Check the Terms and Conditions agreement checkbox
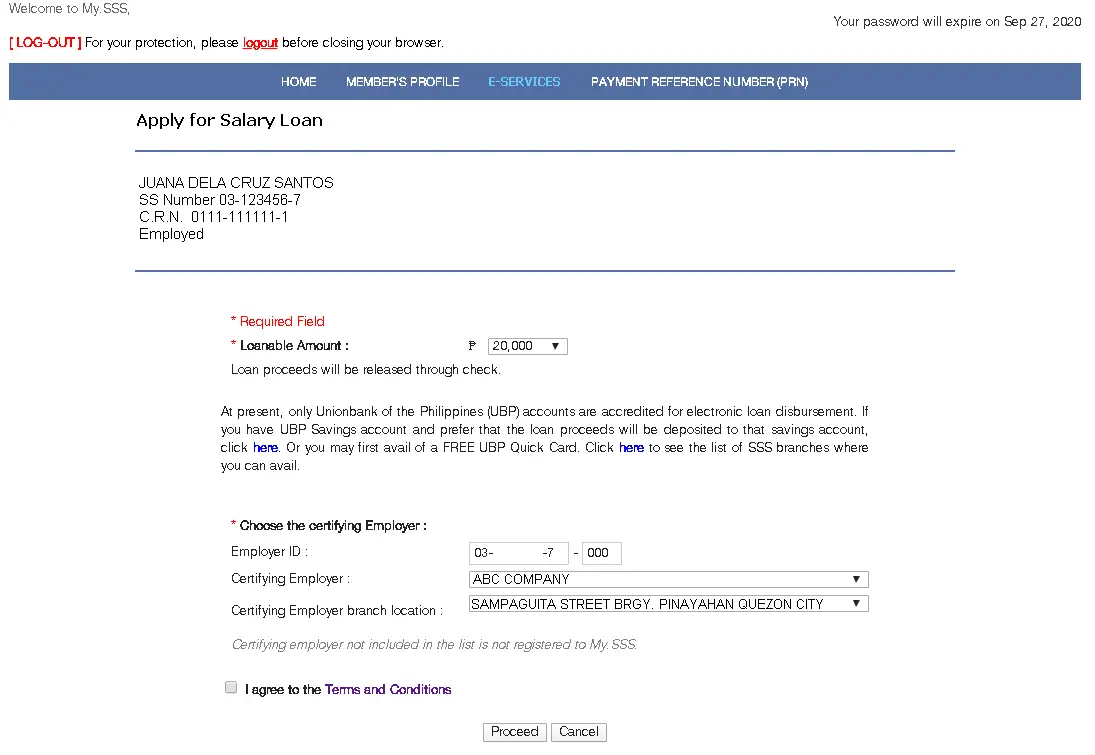The image size is (1095, 755). click(x=231, y=687)
